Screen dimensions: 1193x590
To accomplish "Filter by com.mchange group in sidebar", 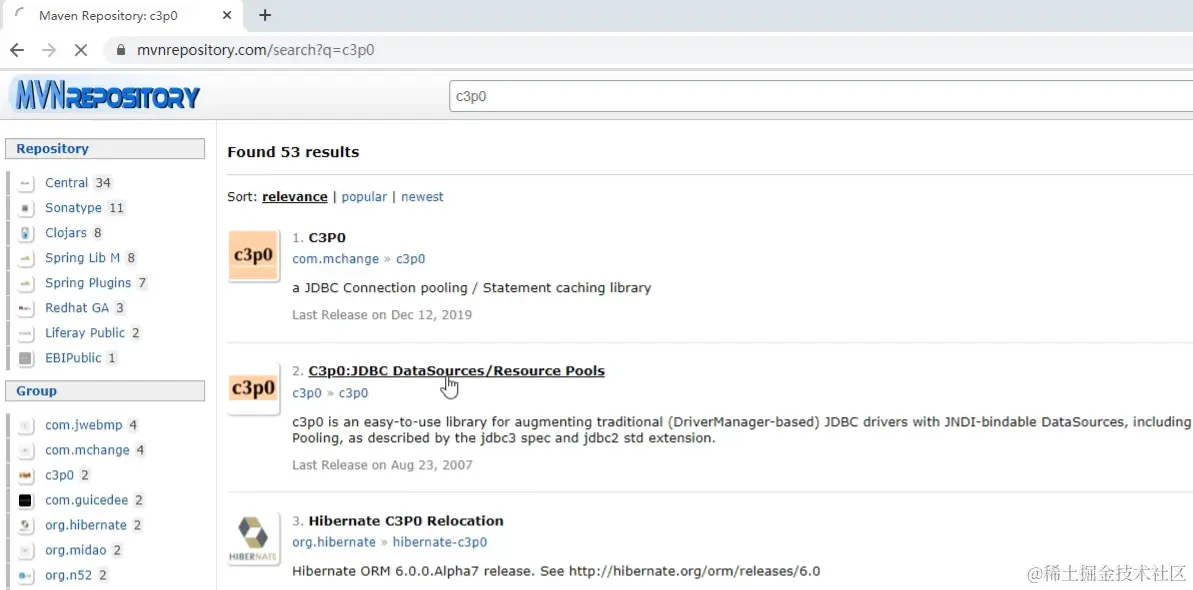I will coord(87,451).
